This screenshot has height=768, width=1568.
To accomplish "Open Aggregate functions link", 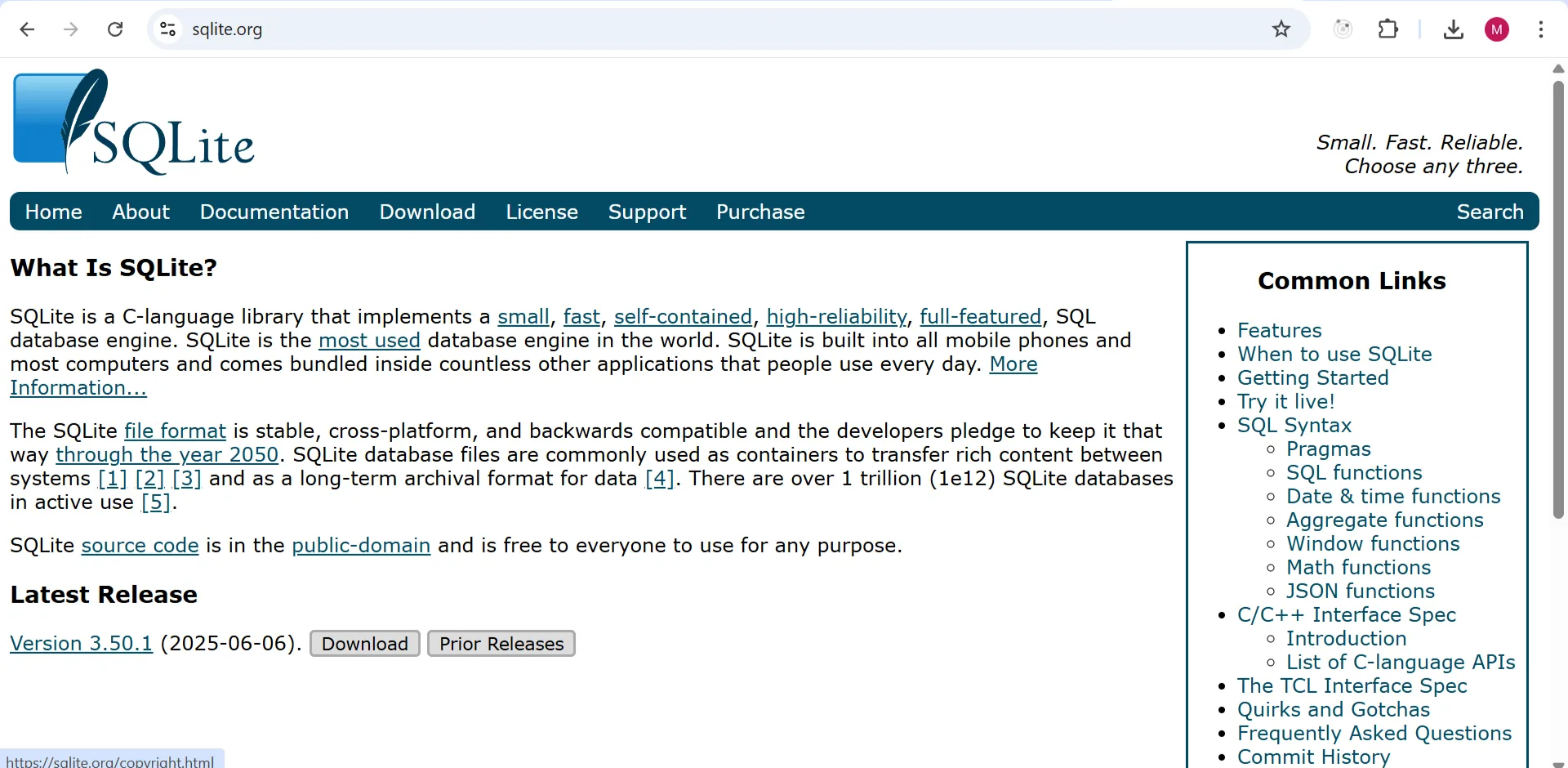I will point(1384,520).
